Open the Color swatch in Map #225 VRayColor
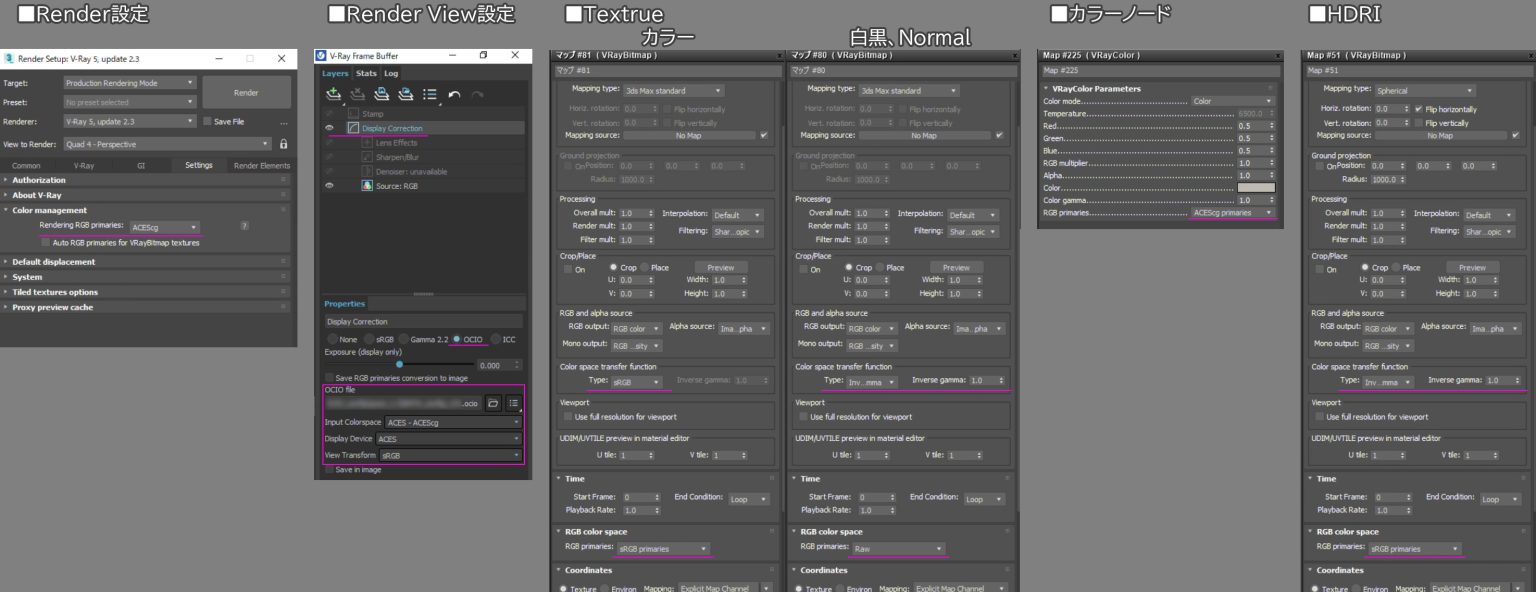 (x=1257, y=187)
